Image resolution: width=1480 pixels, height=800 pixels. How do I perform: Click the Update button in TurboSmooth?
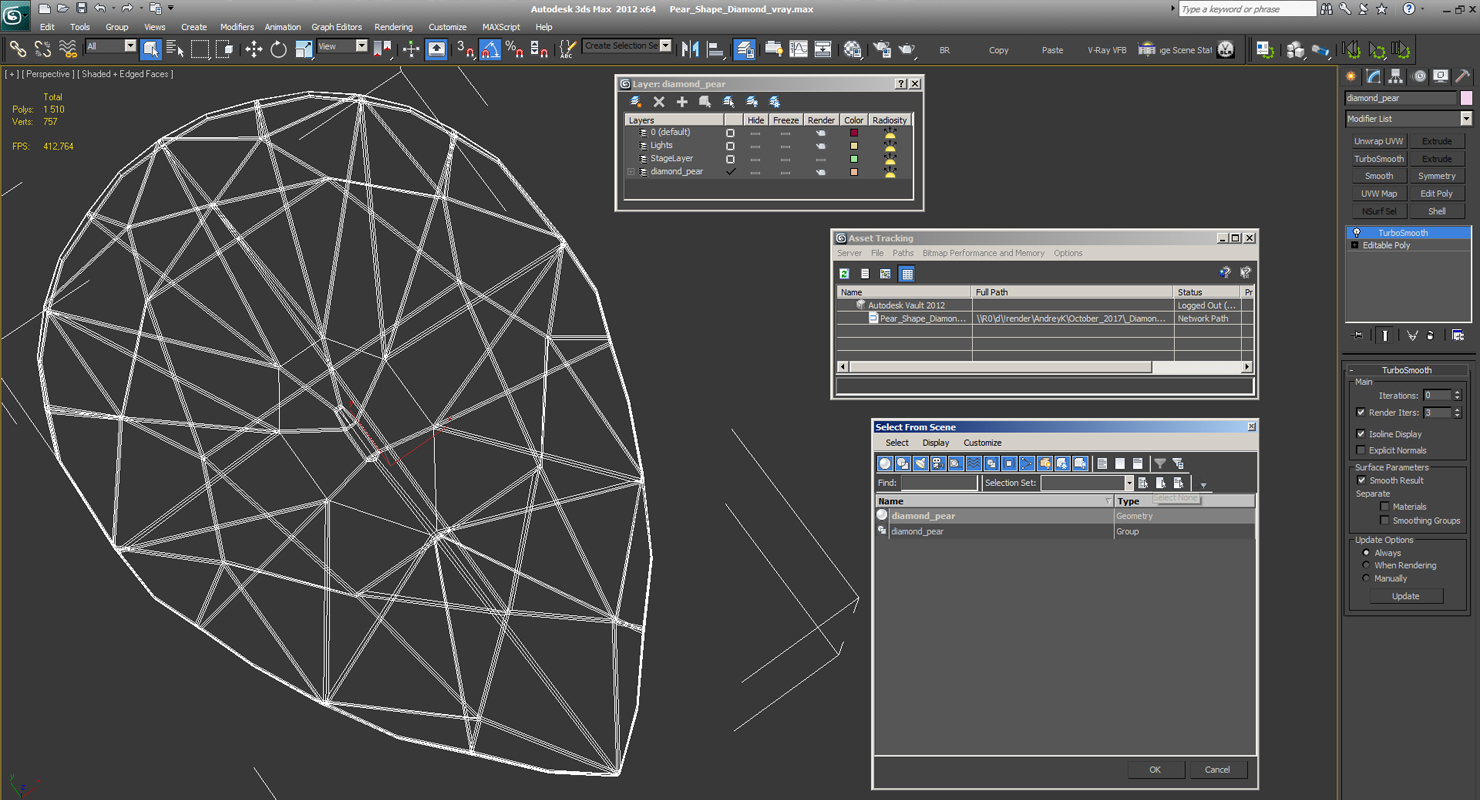[x=1405, y=596]
